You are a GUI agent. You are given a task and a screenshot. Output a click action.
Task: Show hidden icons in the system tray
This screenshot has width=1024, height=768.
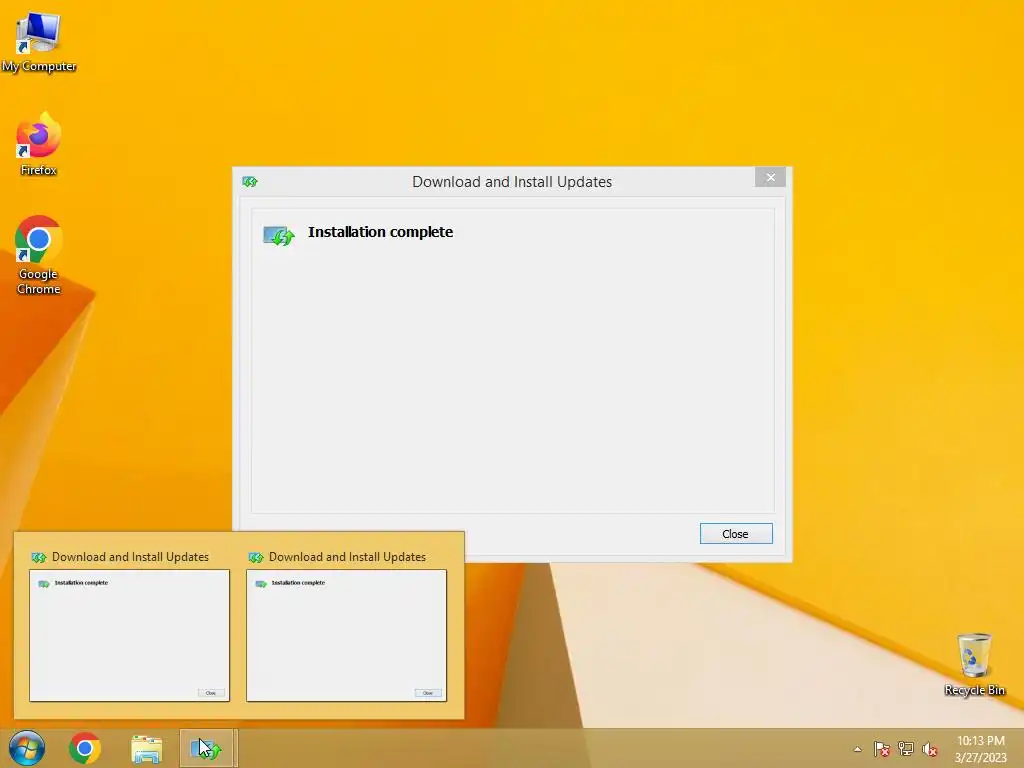point(857,749)
